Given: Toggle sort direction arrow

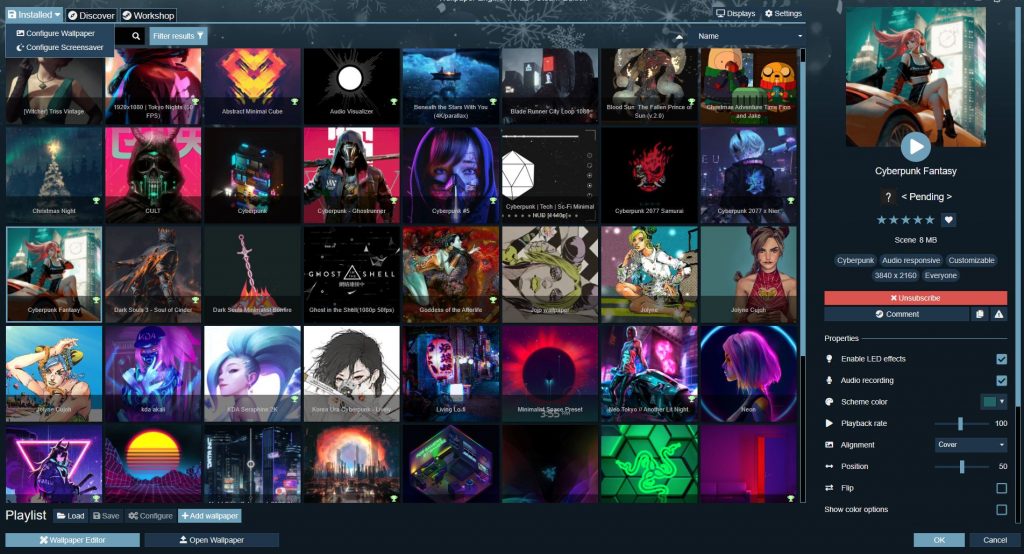Looking at the screenshot, I should pos(679,37).
